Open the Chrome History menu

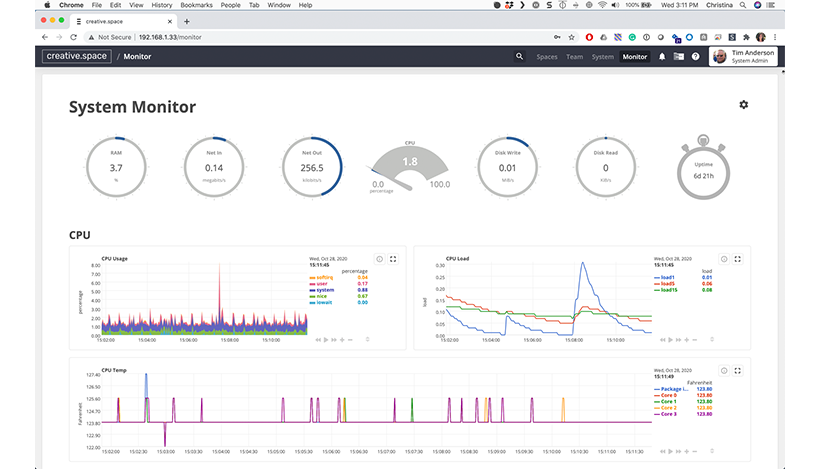tap(161, 5)
